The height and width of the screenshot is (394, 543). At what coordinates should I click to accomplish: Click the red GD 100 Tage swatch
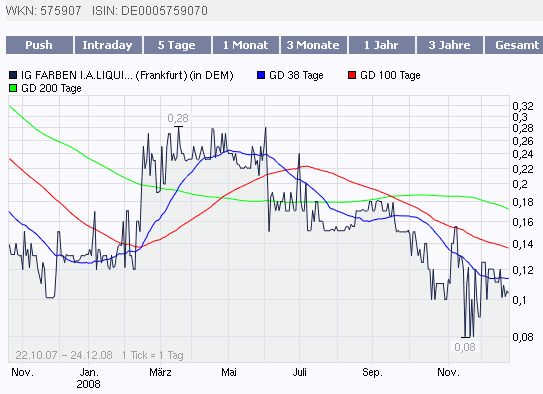click(x=352, y=75)
